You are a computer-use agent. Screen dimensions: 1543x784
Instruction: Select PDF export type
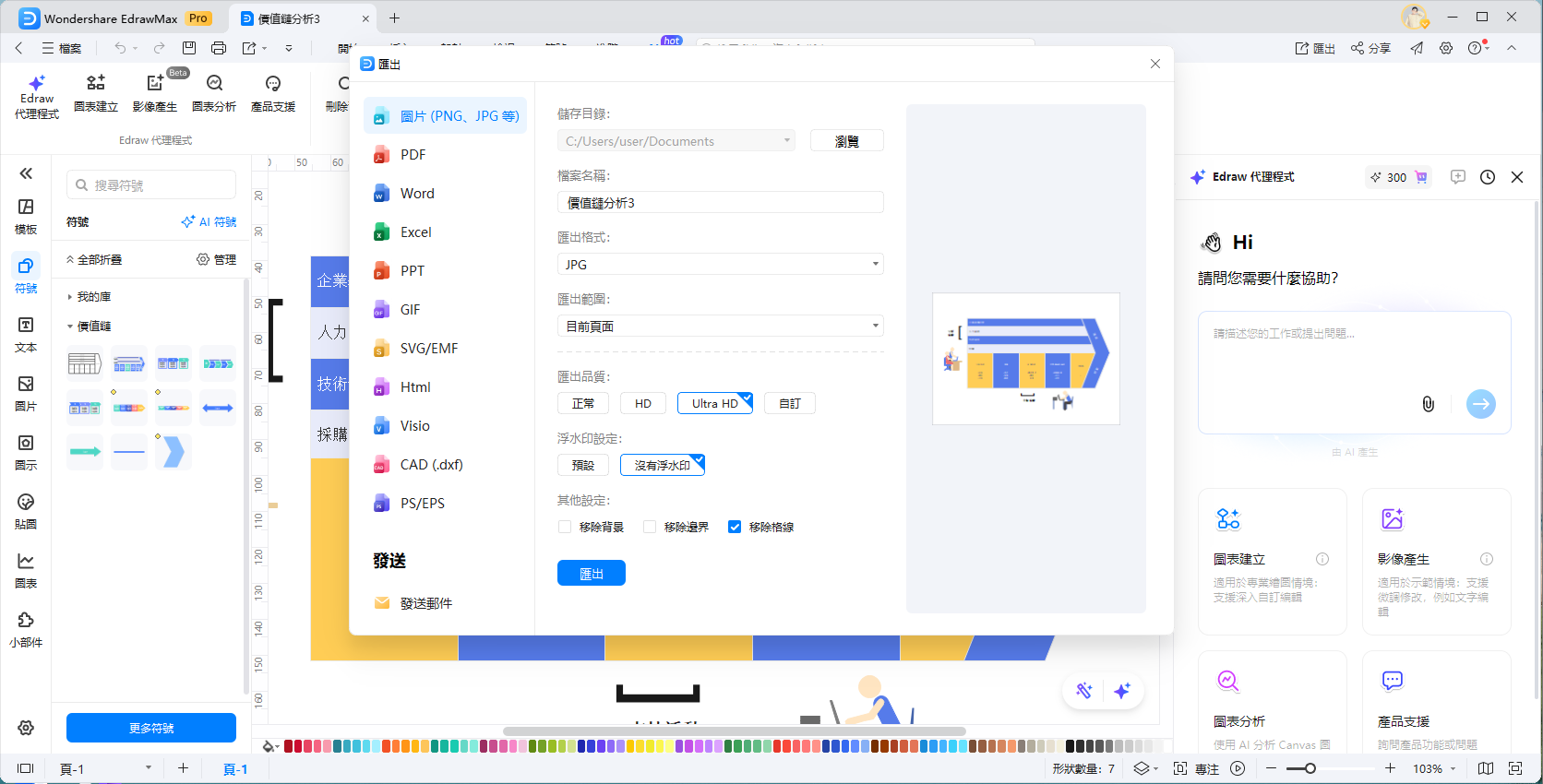[x=446, y=154]
